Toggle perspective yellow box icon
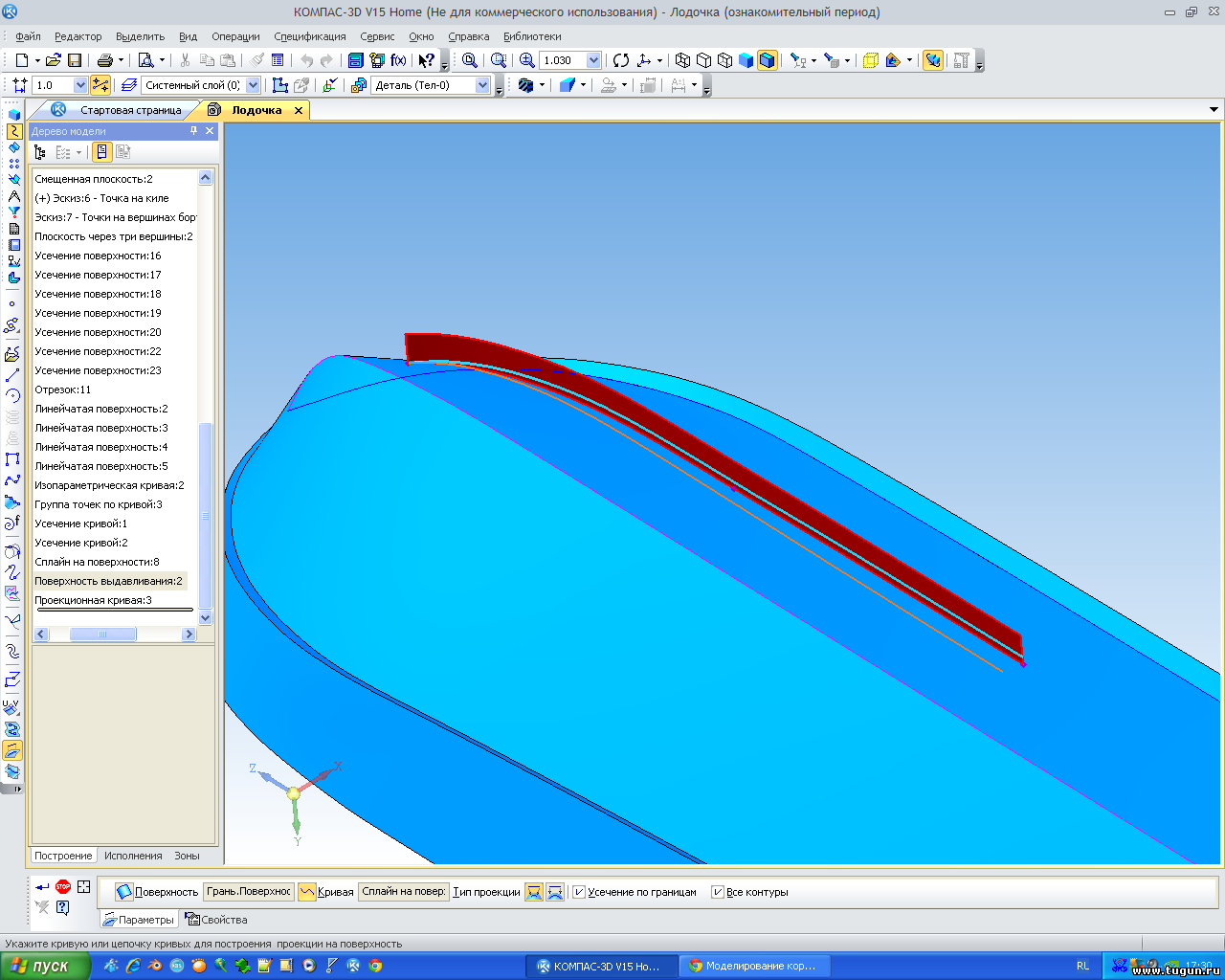Viewport: 1225px width, 980px height. [870, 60]
